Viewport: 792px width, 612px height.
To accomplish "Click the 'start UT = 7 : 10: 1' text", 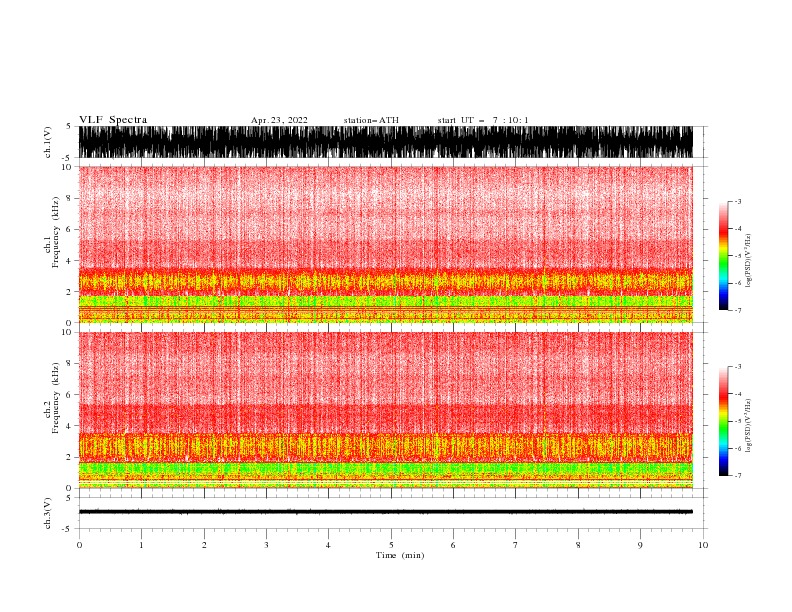I will [x=483, y=120].
